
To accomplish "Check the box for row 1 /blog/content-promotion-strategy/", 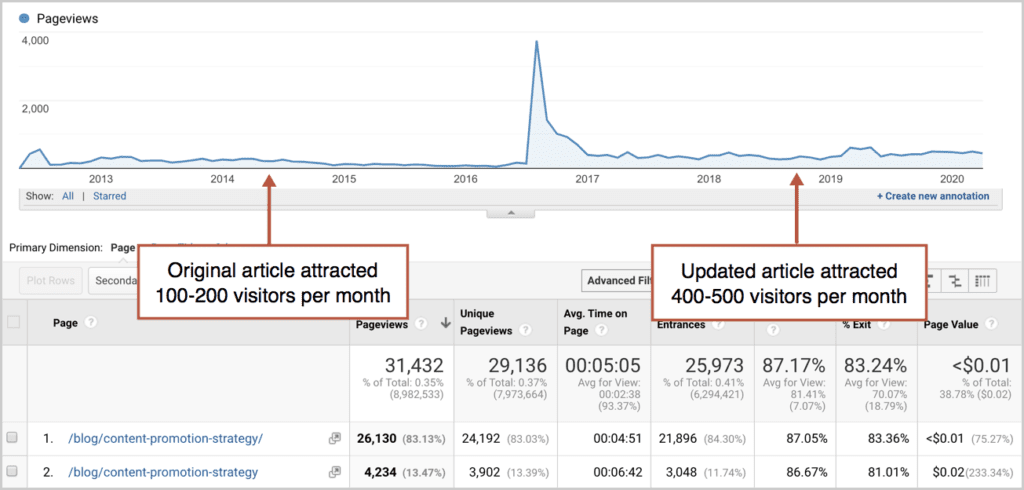I will 12,439.
